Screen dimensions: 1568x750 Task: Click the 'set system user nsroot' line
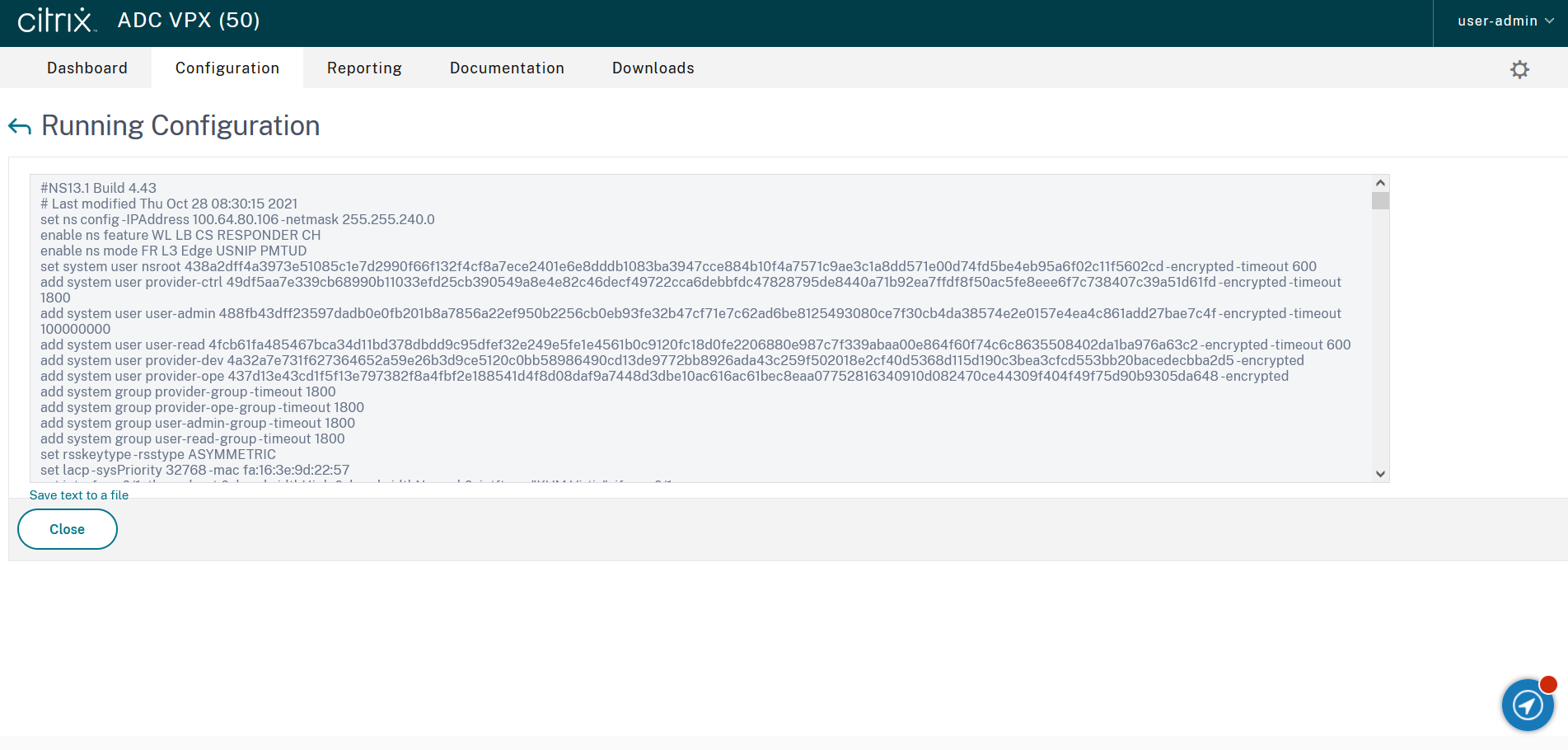678,266
